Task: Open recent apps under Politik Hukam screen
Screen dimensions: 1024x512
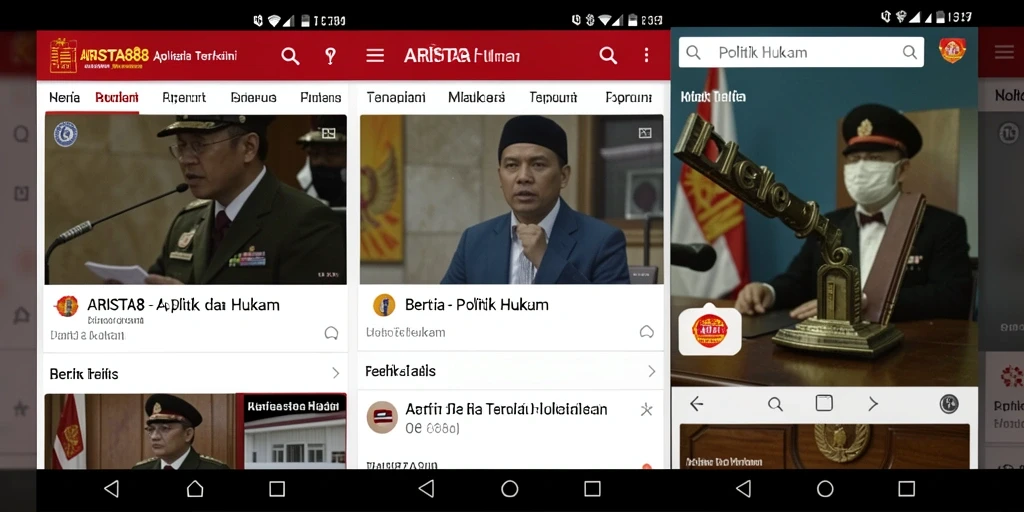Action: 906,488
